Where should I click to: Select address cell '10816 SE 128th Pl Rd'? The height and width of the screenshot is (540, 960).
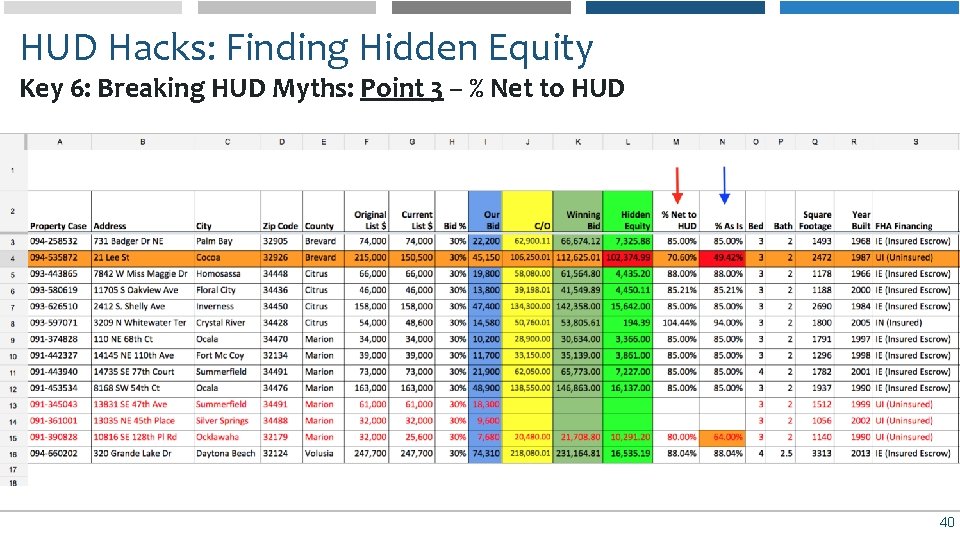tap(143, 437)
